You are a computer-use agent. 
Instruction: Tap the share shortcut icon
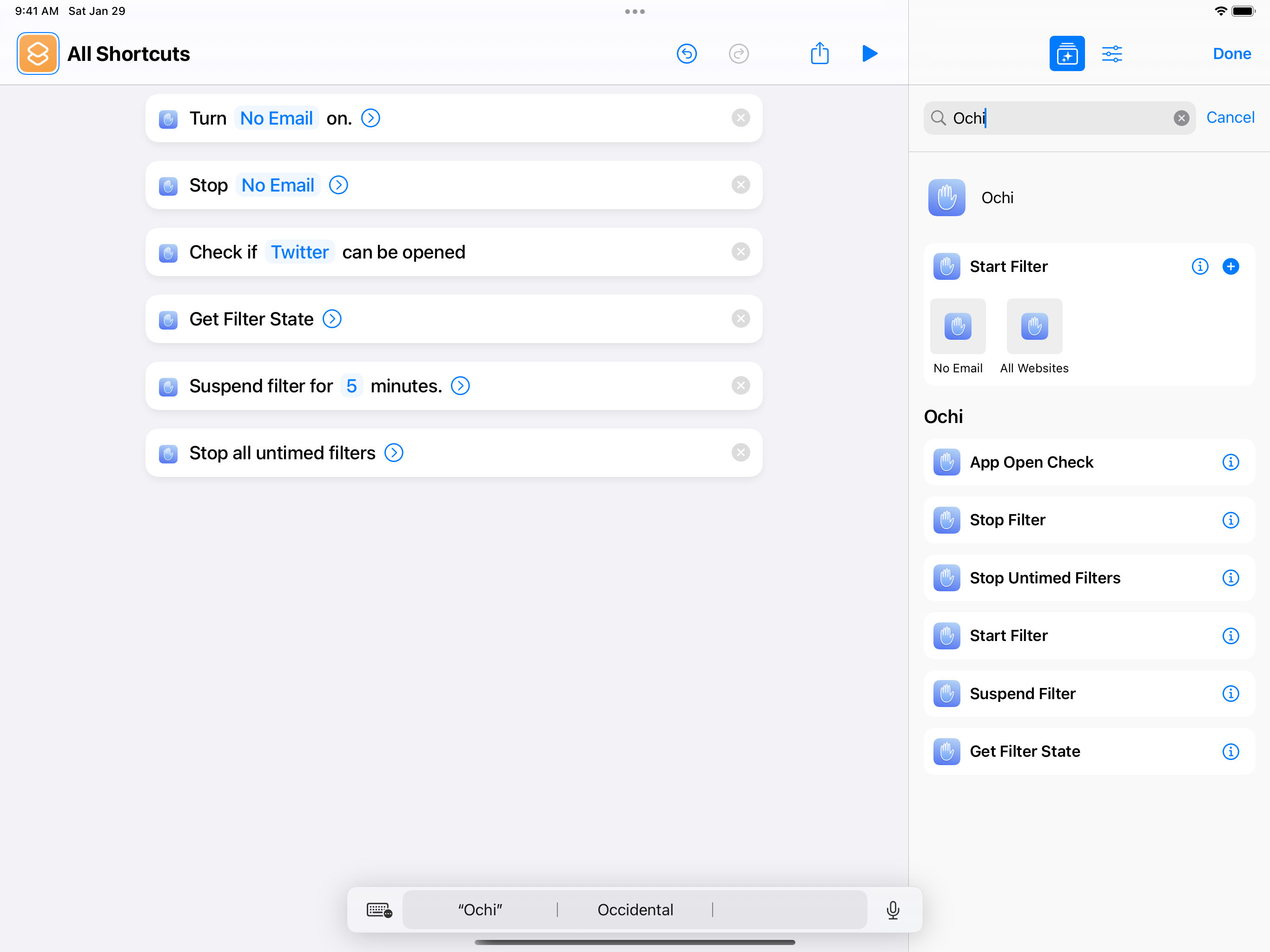(x=819, y=54)
